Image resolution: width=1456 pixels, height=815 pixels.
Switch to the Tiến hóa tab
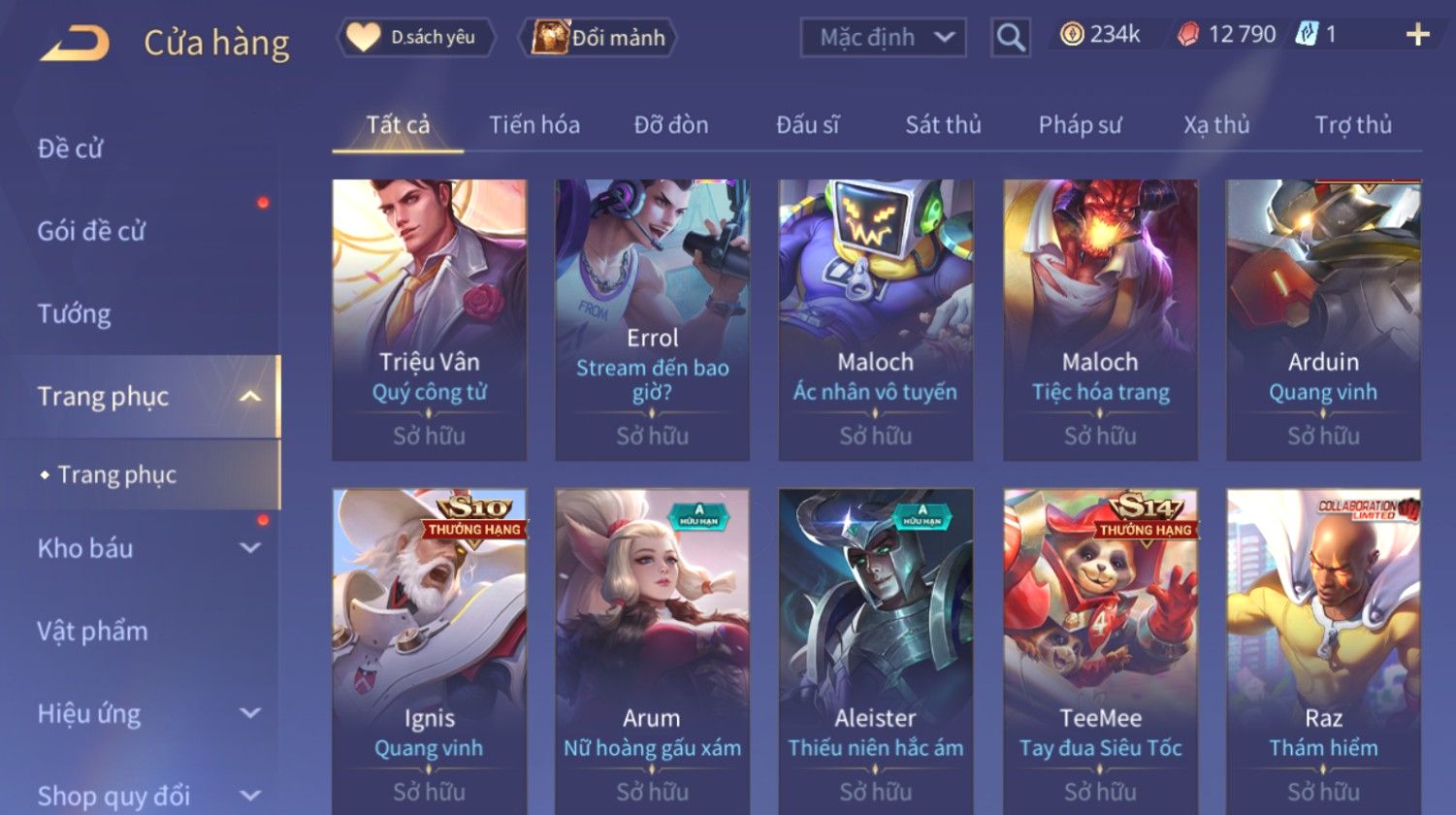534,125
